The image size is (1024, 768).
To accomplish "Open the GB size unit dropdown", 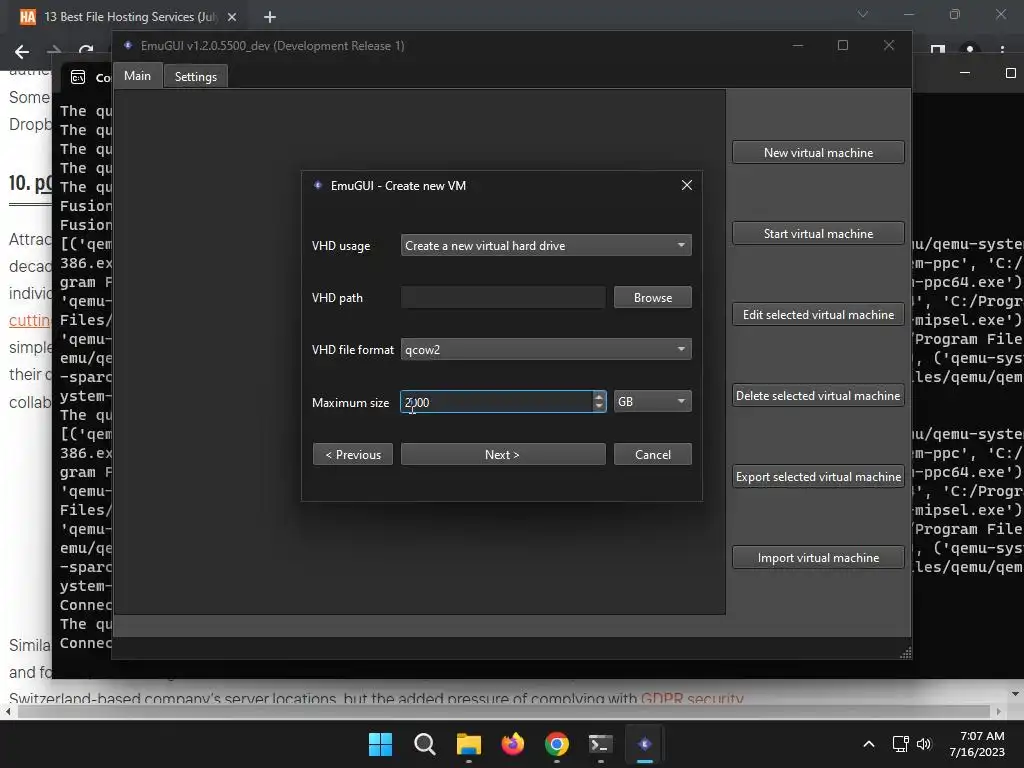I will [x=652, y=402].
